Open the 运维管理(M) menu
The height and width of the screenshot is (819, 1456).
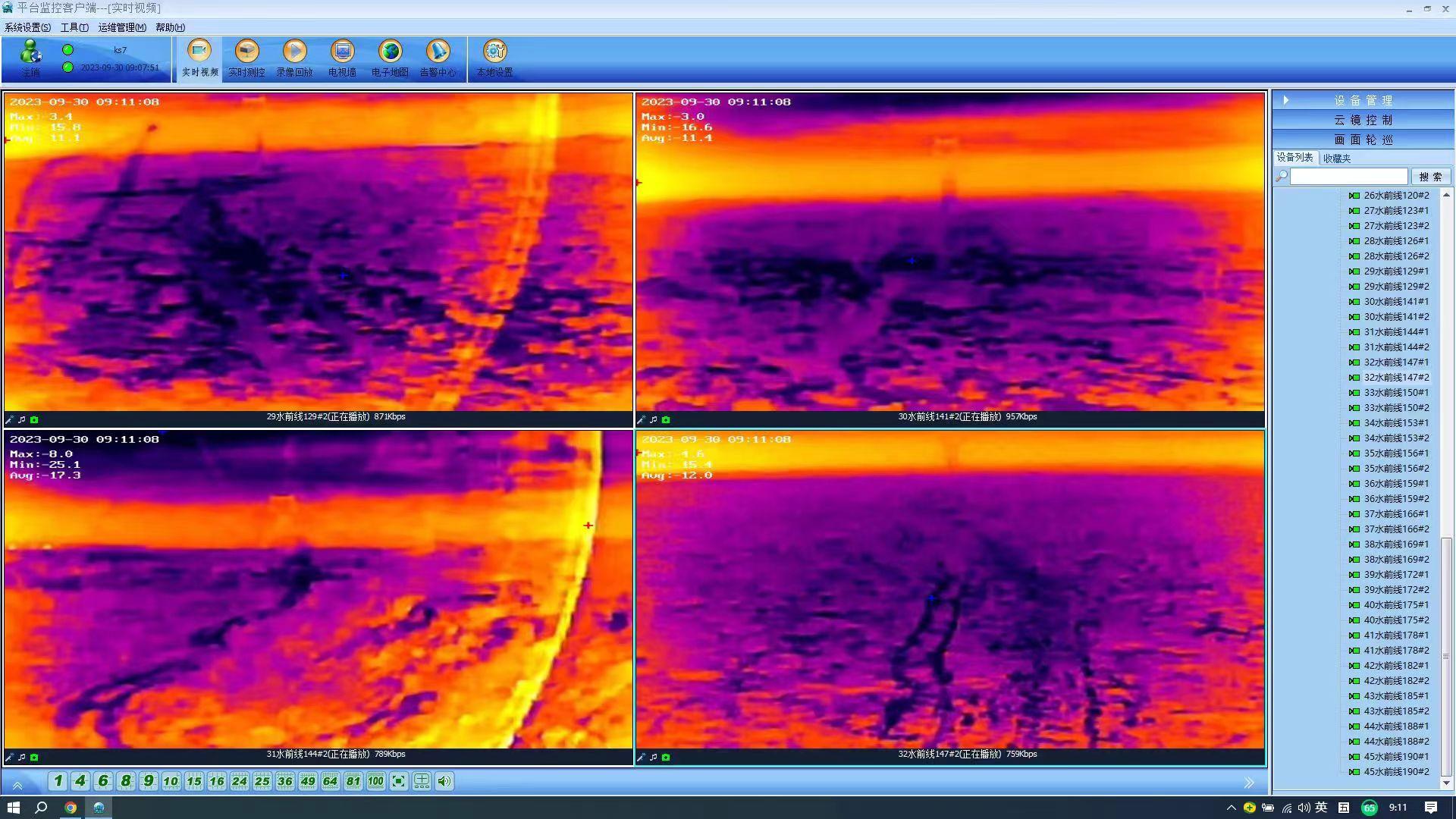pos(121,27)
